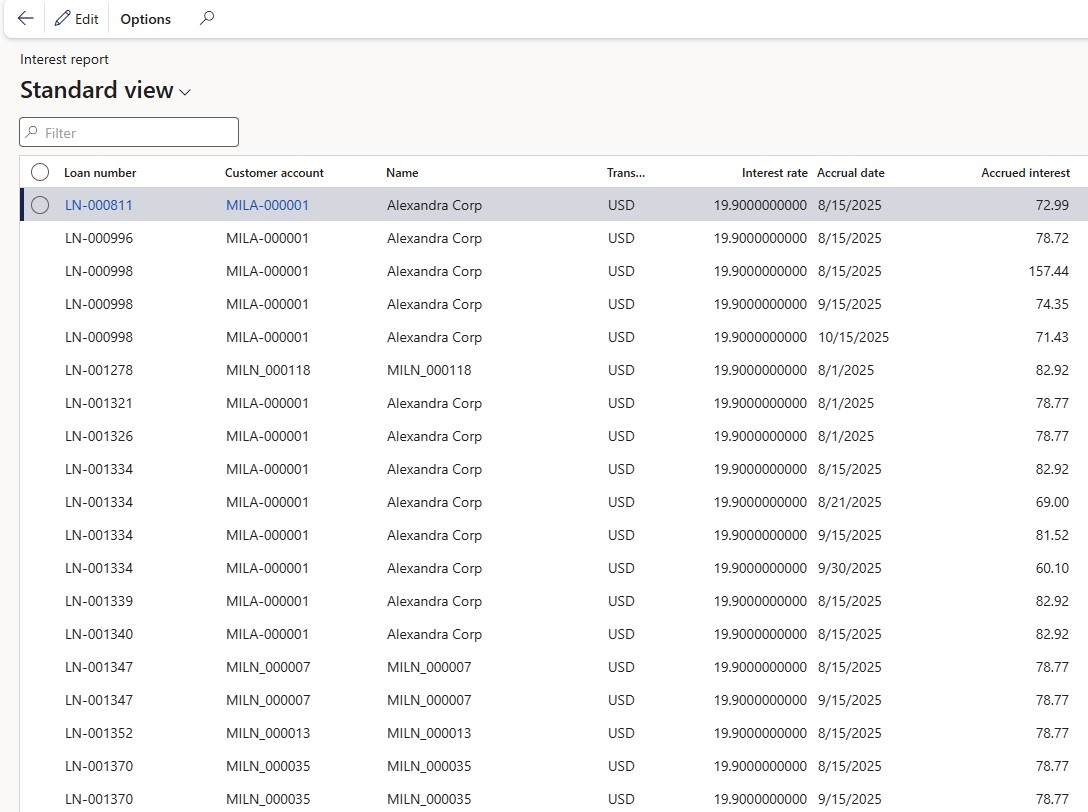
Task: Click the Accrual date column header
Action: click(850, 172)
